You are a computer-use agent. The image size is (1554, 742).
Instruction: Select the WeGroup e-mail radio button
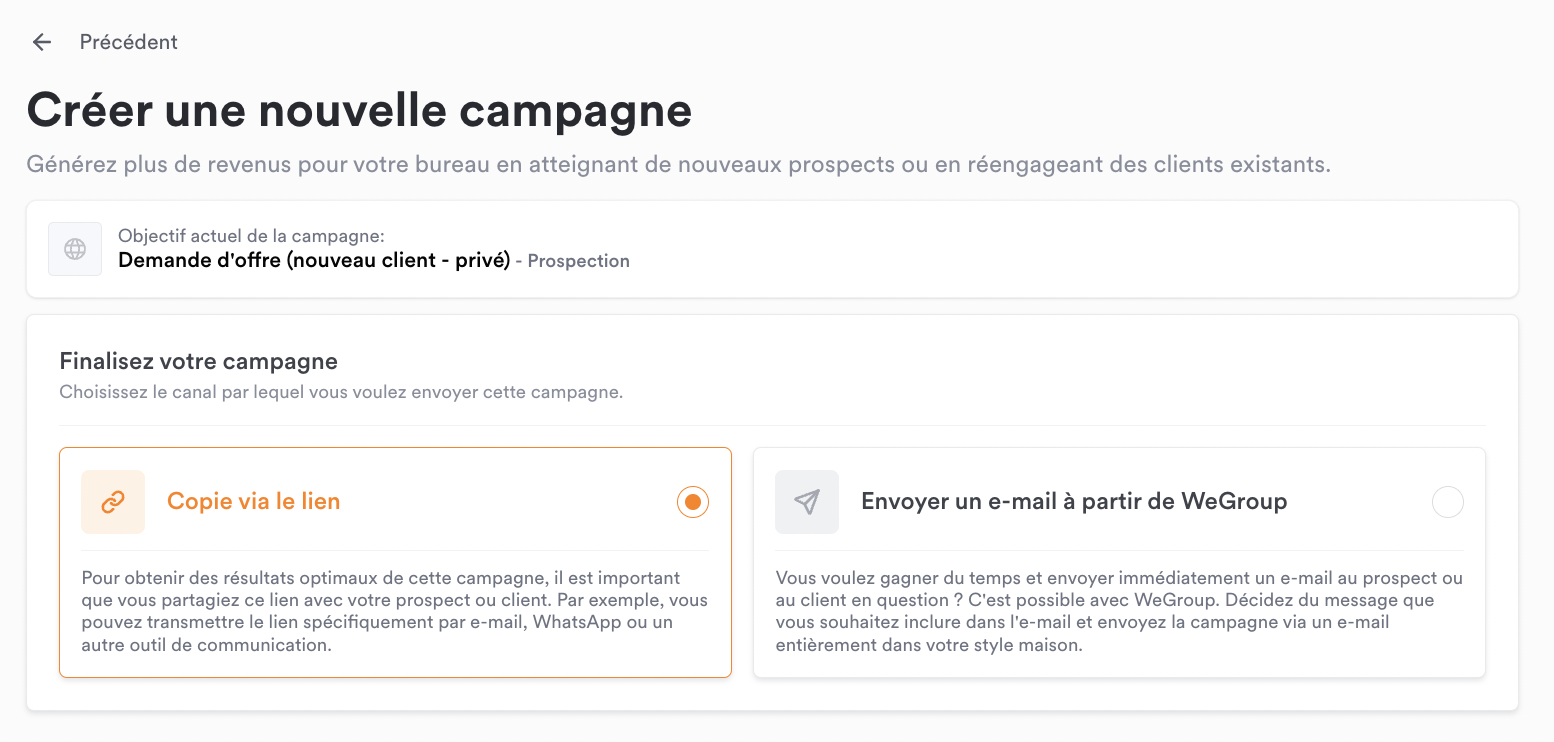click(x=1447, y=501)
